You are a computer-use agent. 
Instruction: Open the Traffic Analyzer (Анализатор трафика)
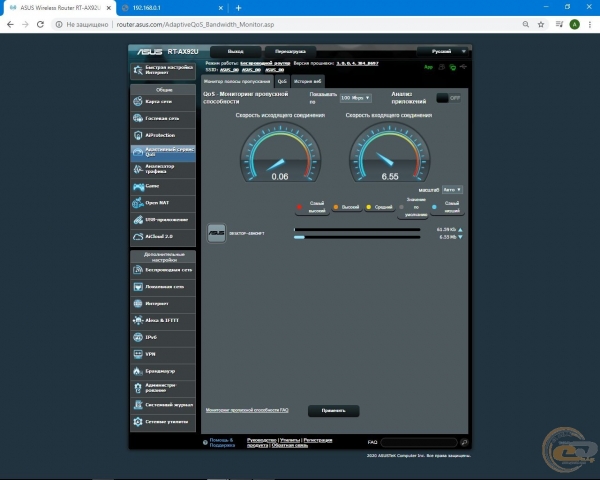tap(163, 169)
